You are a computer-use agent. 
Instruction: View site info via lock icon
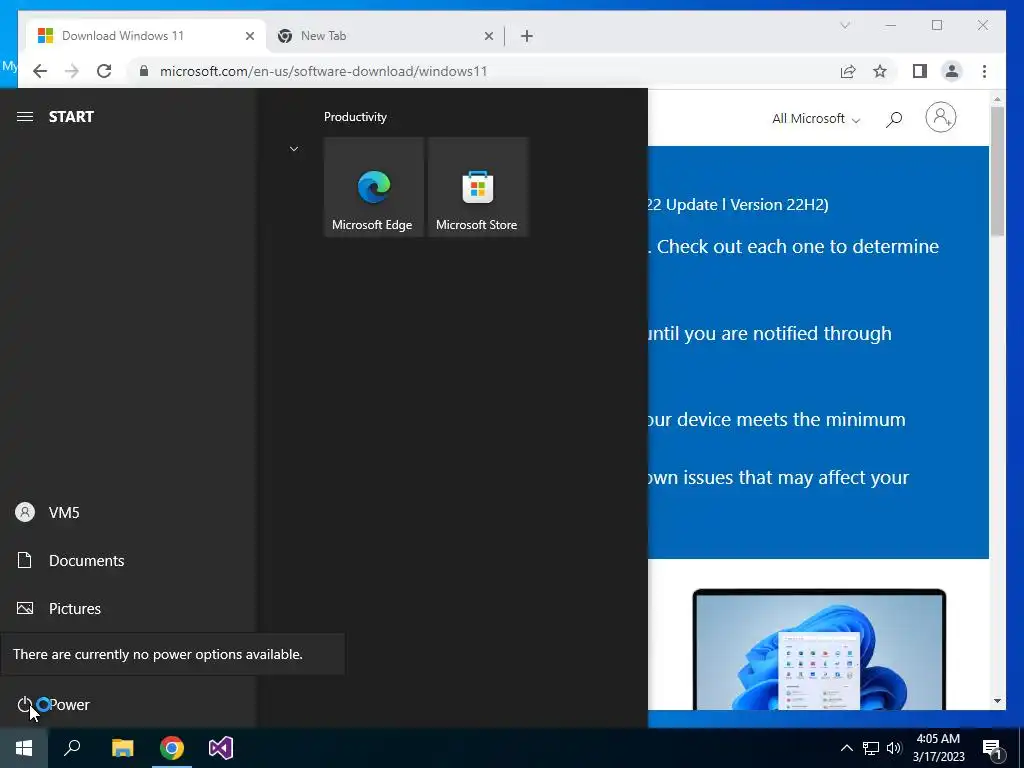pyautogui.click(x=144, y=71)
